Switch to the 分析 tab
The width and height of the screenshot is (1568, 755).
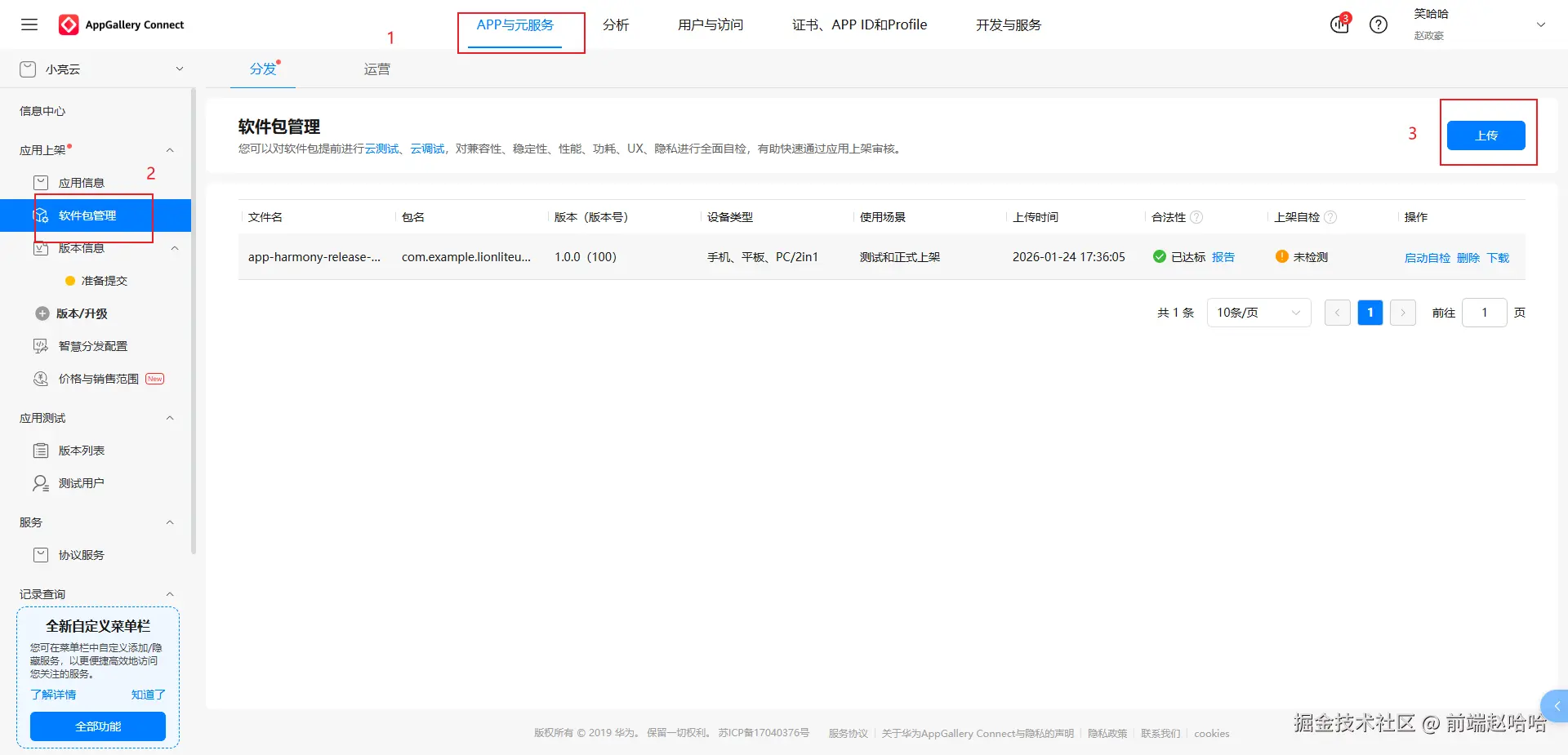click(x=616, y=25)
